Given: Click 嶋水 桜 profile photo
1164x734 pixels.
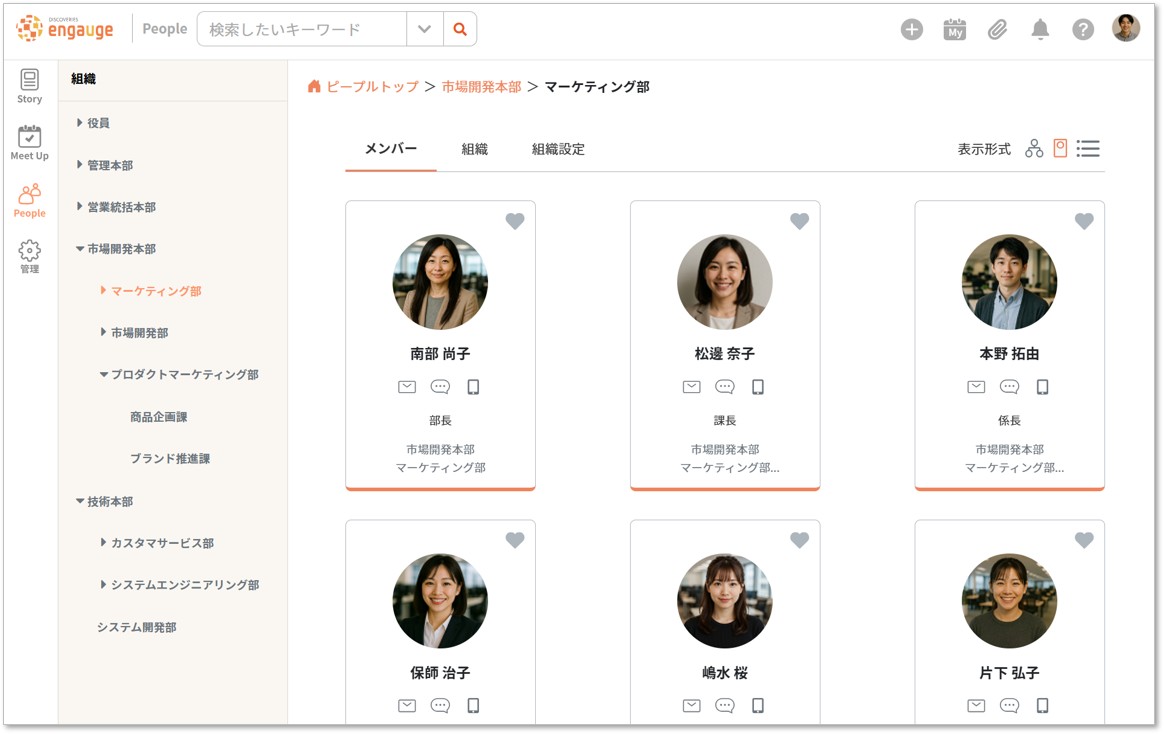Looking at the screenshot, I should point(725,600).
